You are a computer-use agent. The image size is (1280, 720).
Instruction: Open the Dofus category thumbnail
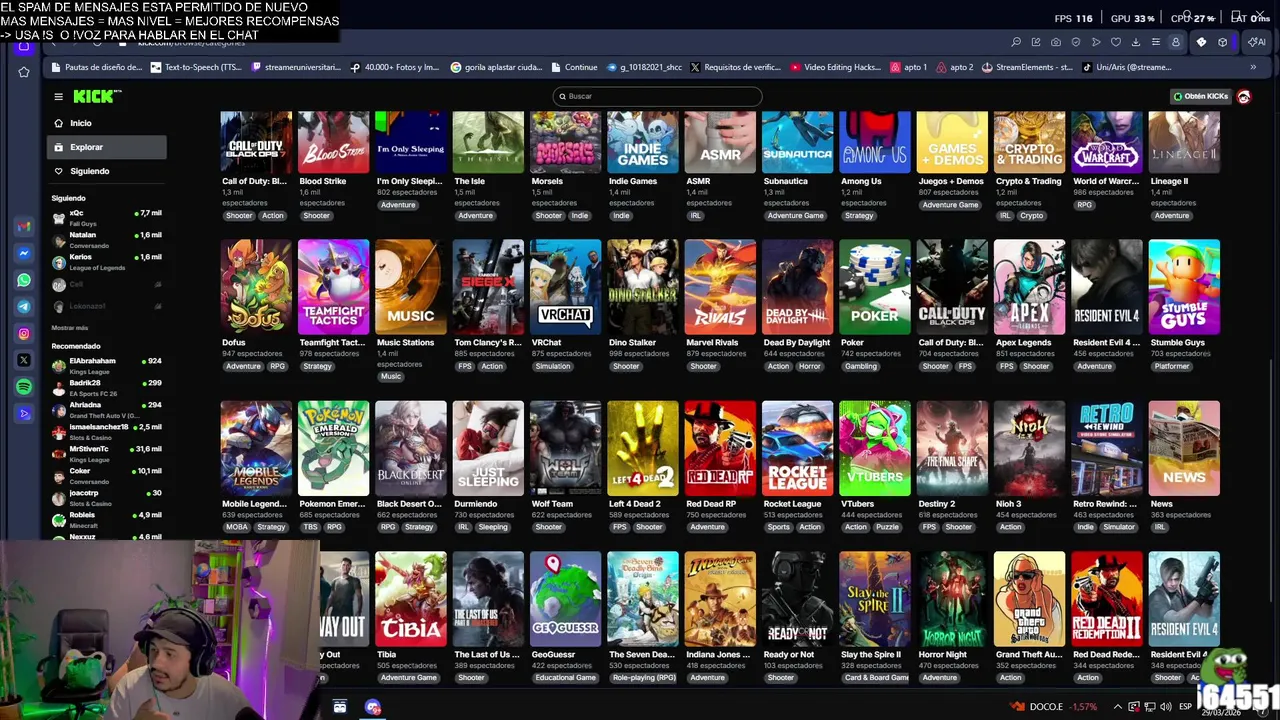tap(256, 286)
